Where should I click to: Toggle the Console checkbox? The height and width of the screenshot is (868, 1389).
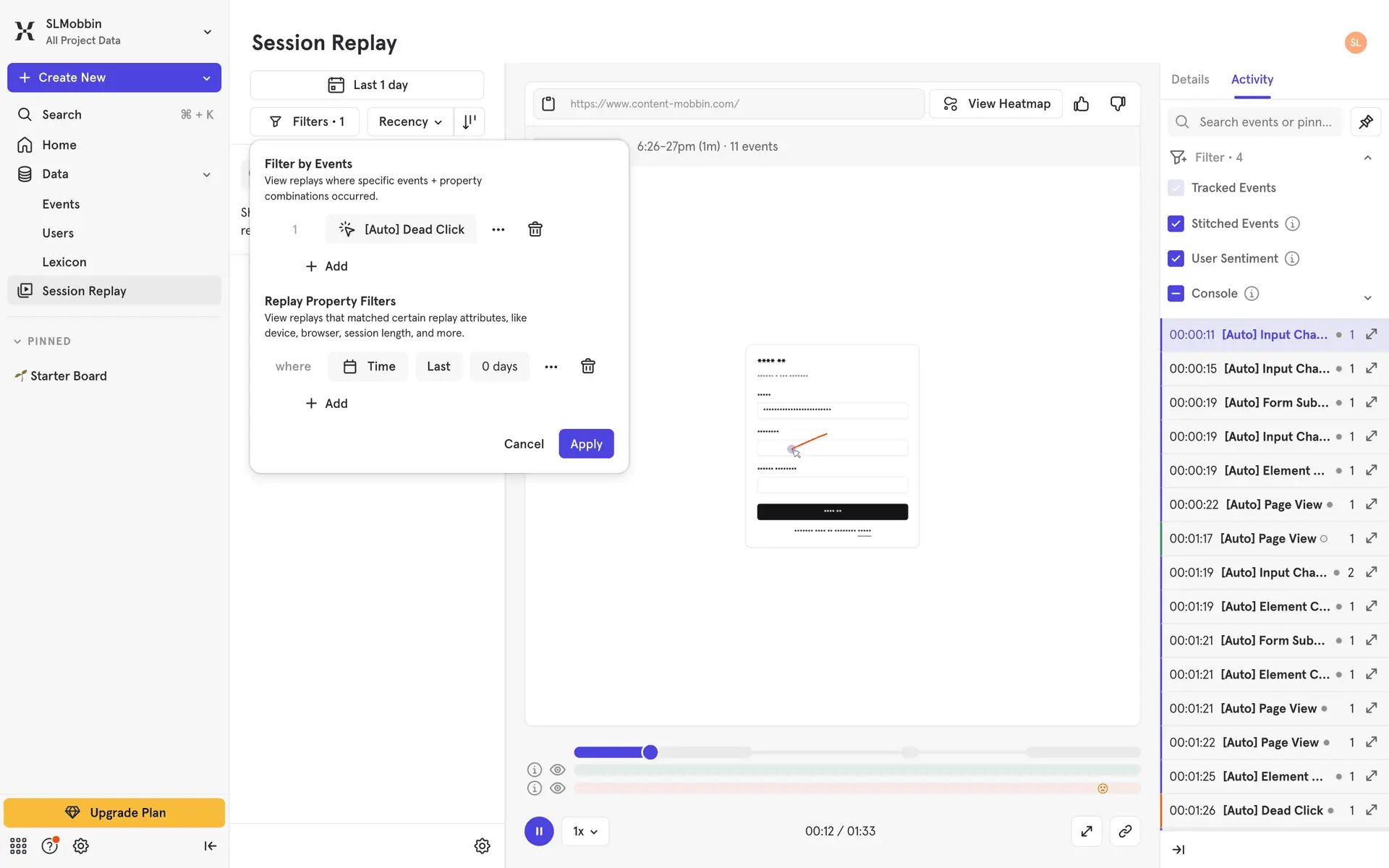[x=1176, y=293]
